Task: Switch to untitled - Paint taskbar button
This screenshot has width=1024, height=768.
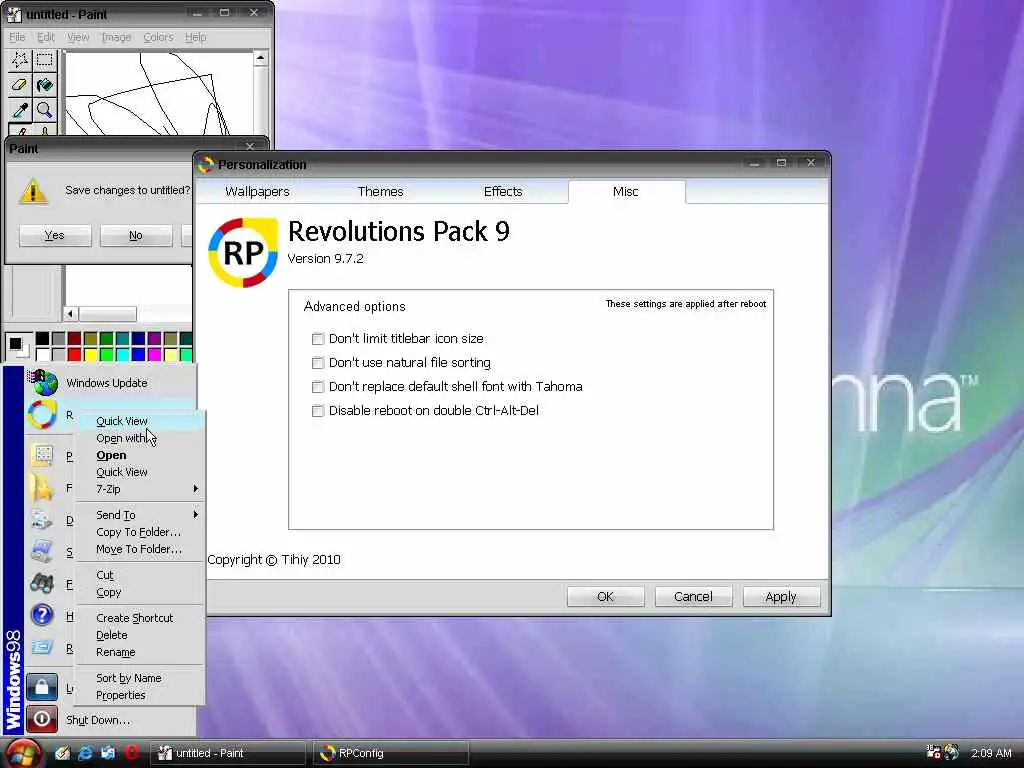Action: click(227, 753)
